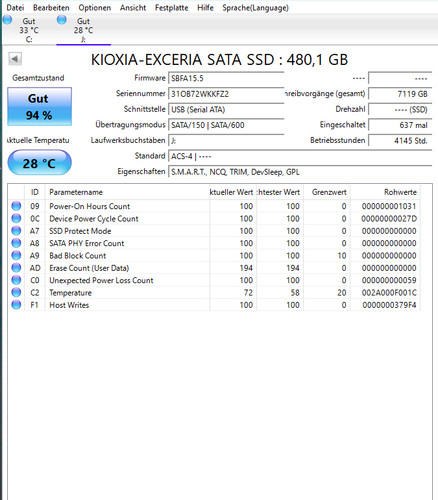Click raw value 00000000027D

(x=389, y=219)
